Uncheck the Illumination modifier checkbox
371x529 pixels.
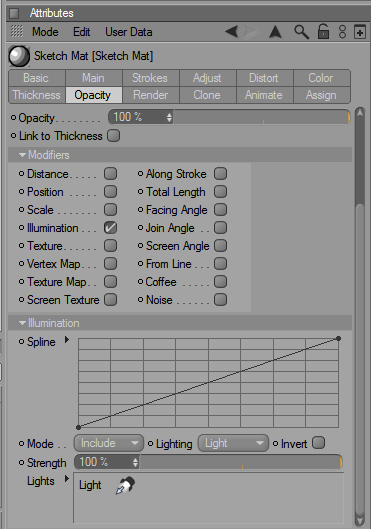coord(110,228)
